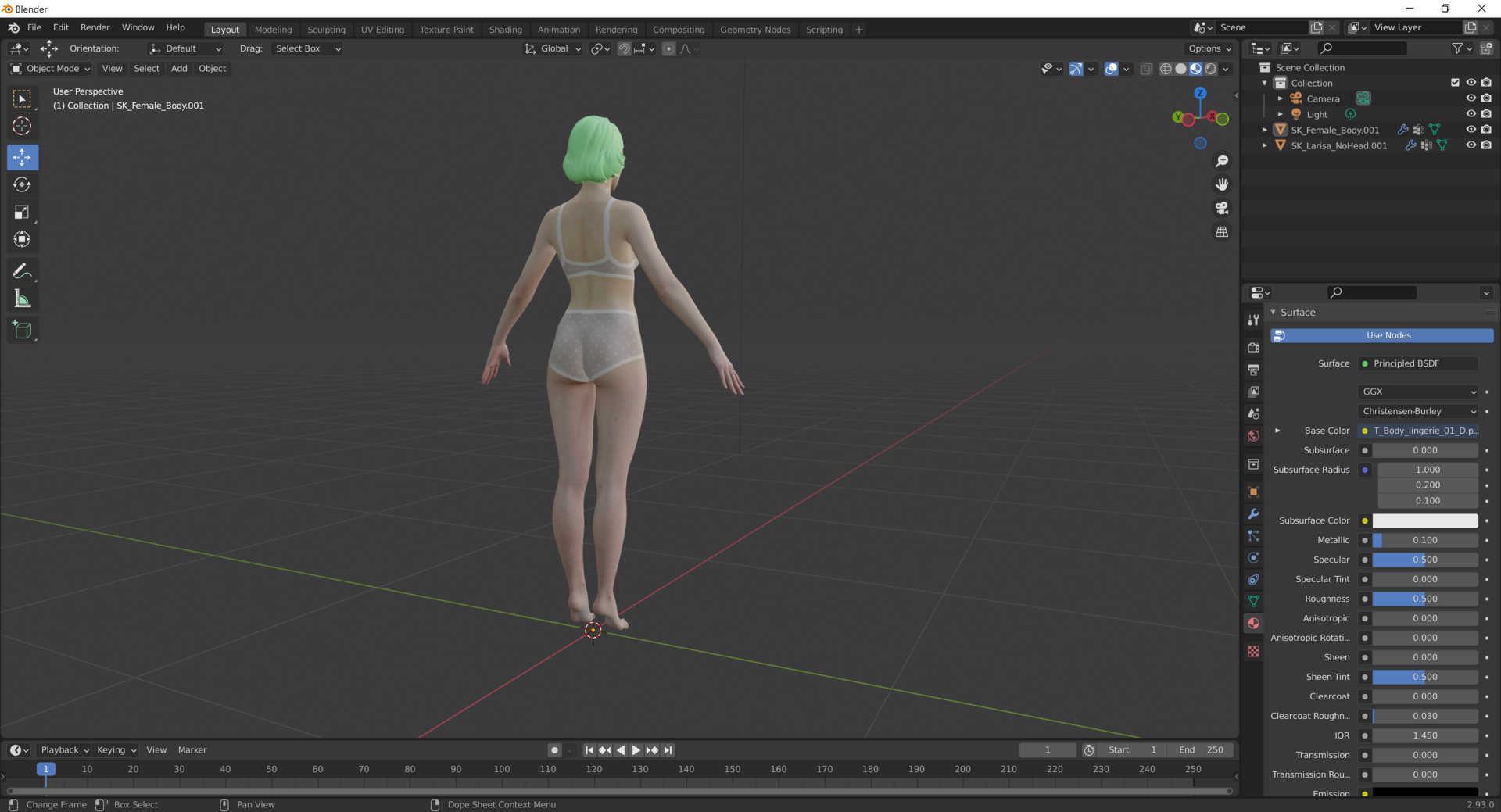The width and height of the screenshot is (1501, 812).
Task: Click the Use Nodes button
Action: click(x=1382, y=335)
